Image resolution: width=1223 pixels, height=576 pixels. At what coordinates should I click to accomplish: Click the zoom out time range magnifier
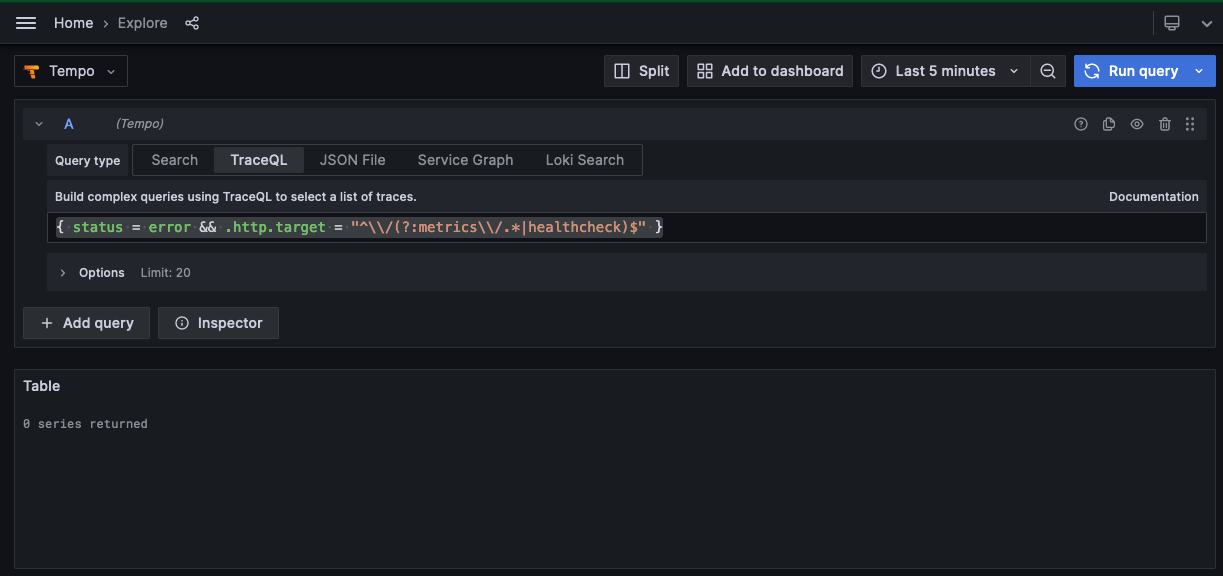[x=1048, y=71]
